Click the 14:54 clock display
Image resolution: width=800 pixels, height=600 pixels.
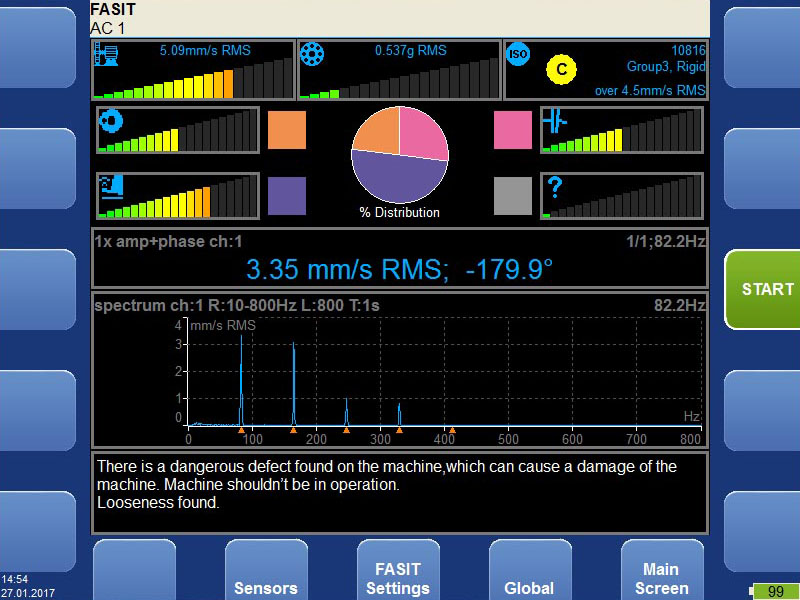point(14,579)
